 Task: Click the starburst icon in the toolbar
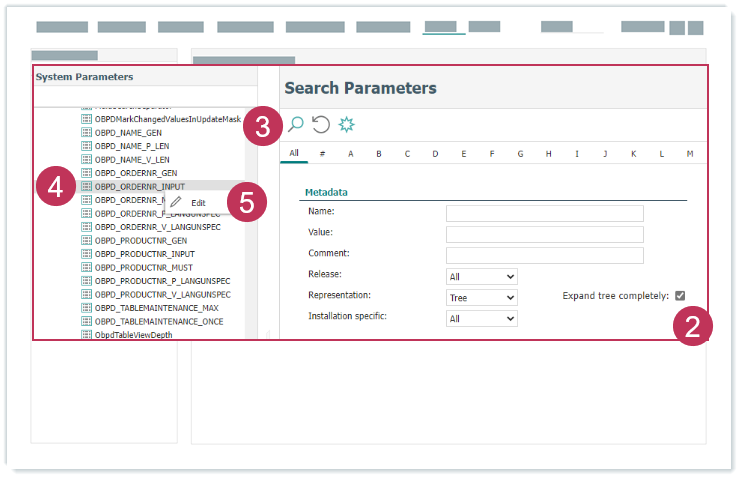(347, 124)
